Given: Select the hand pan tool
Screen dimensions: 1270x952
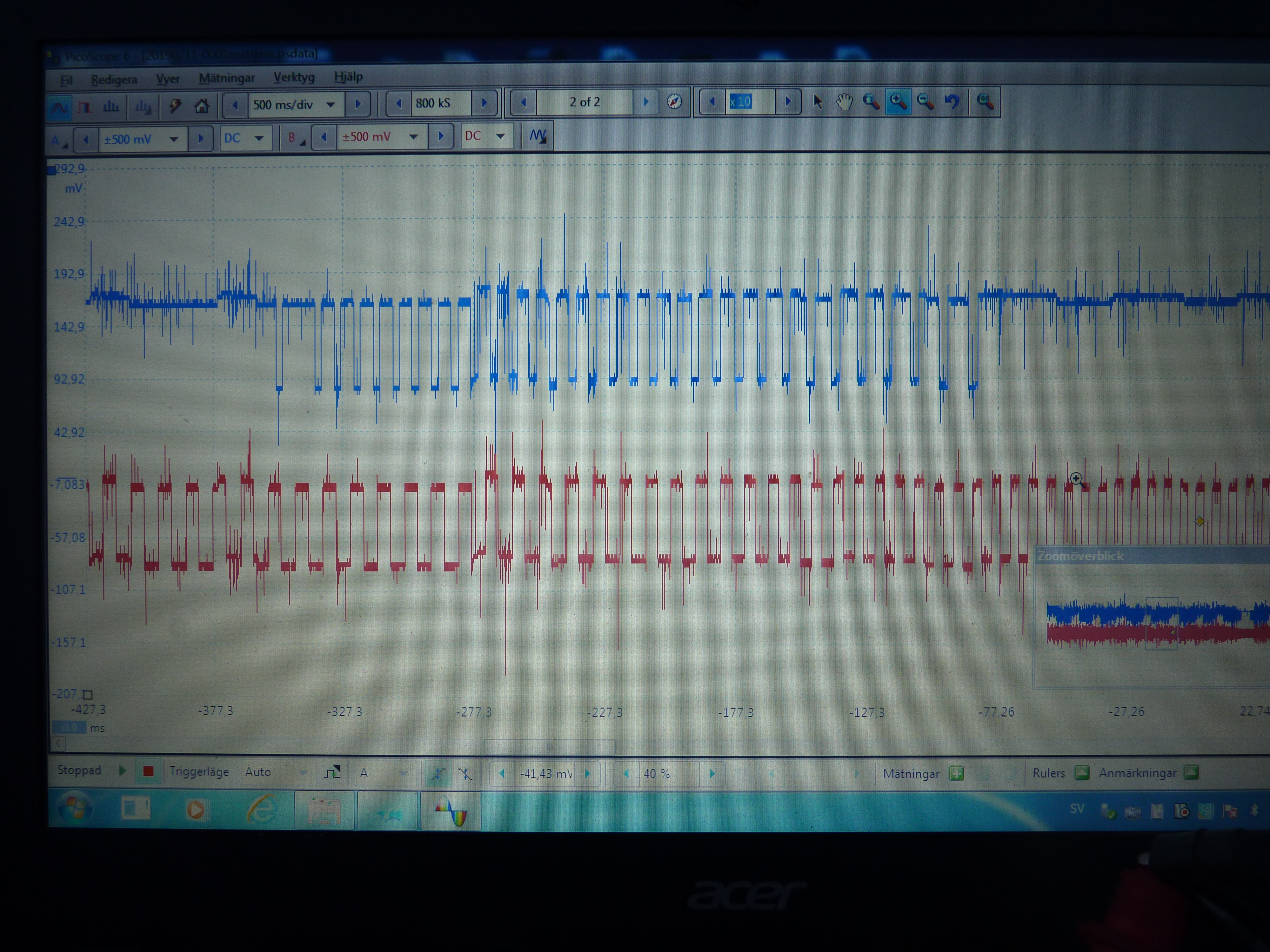Looking at the screenshot, I should (x=844, y=102).
